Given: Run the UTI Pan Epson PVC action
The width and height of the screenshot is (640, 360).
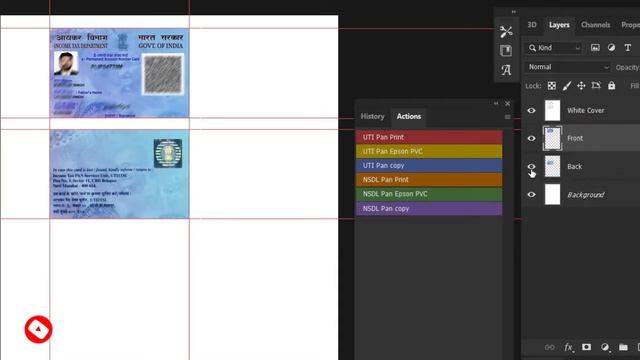Looking at the screenshot, I should [x=429, y=151].
